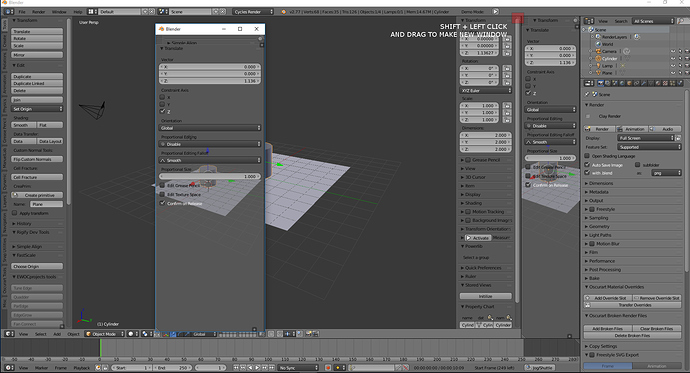This screenshot has height=373, width=690.
Task: Open the Render properties tab icon
Action: click(x=601, y=83)
